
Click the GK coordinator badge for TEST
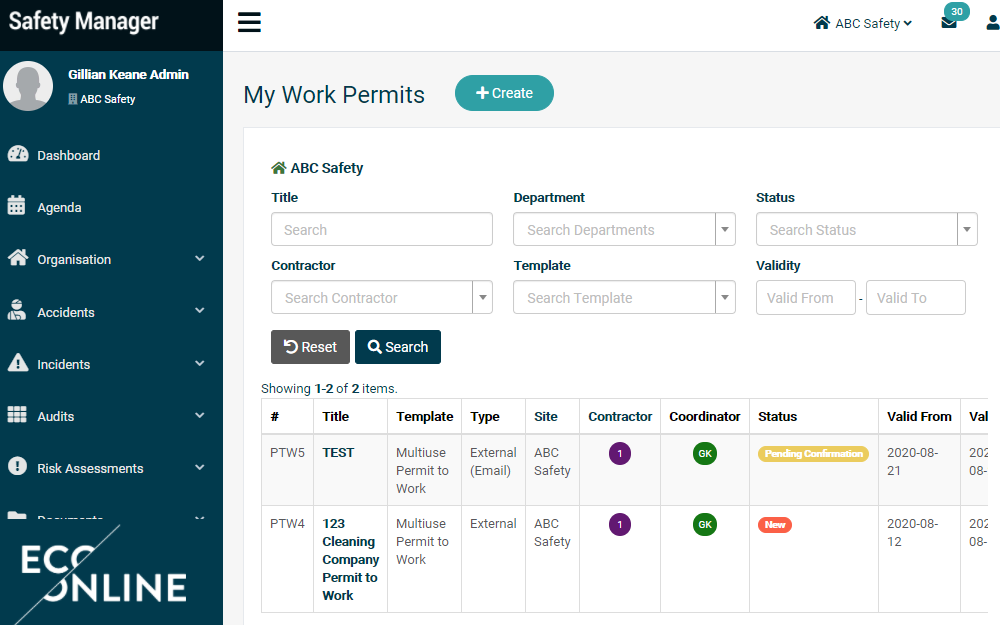click(x=705, y=453)
